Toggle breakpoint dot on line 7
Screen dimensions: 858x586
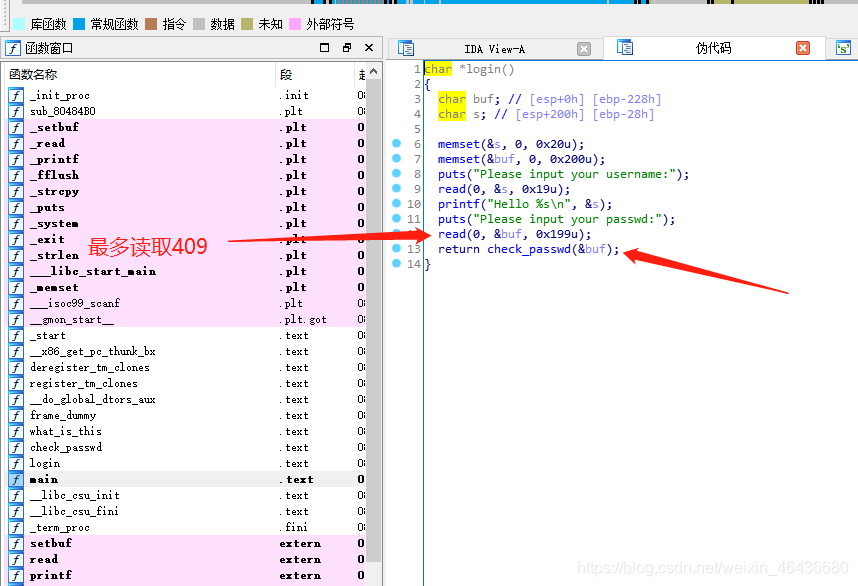[x=397, y=158]
